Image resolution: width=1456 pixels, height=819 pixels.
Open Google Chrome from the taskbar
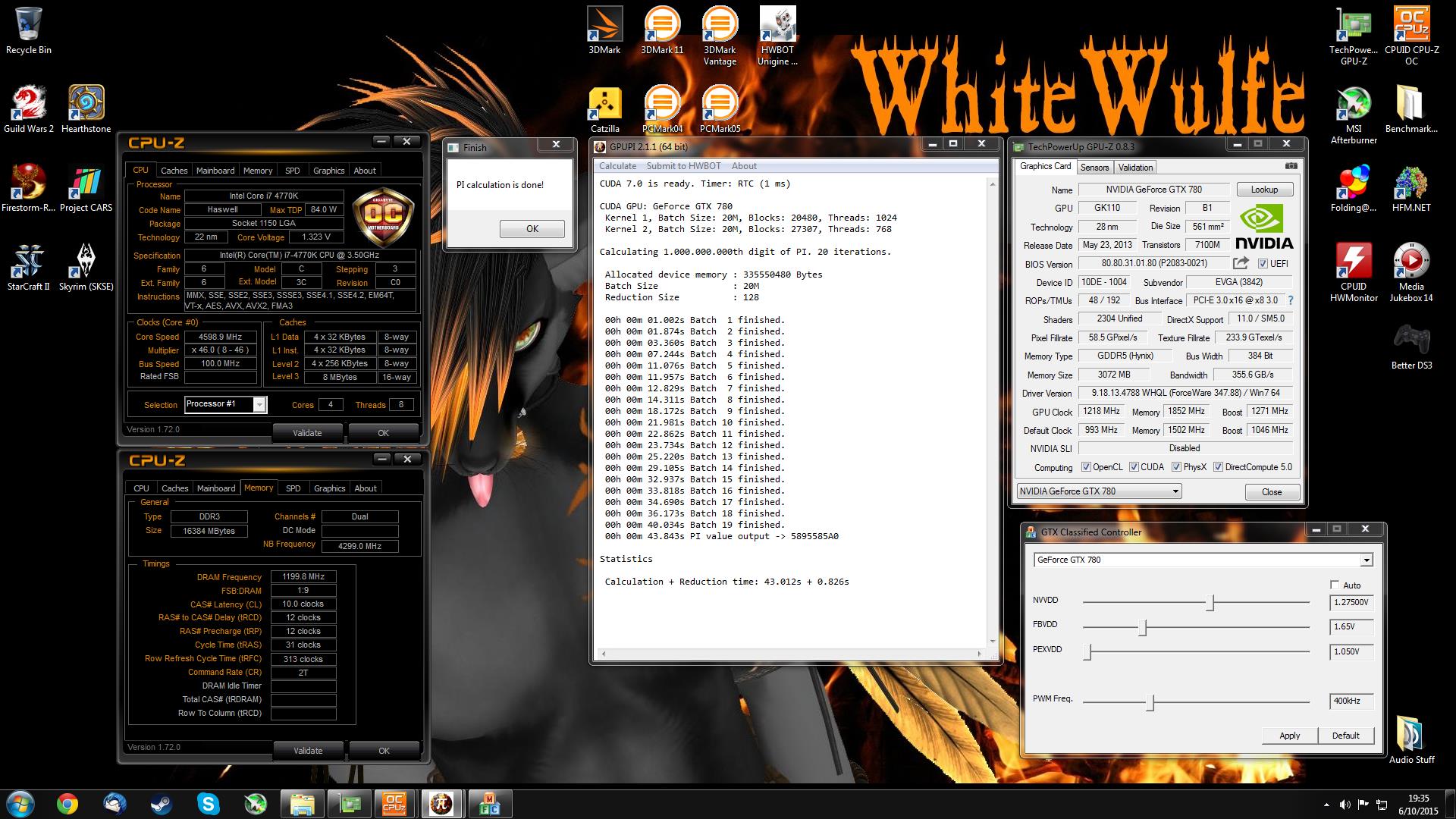[x=67, y=804]
